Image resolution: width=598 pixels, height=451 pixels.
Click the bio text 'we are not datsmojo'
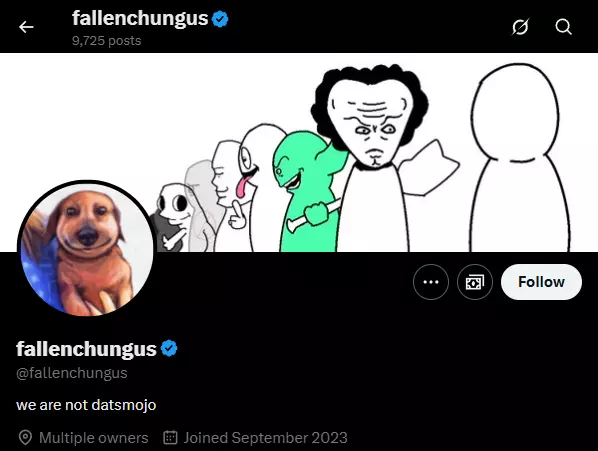86,404
